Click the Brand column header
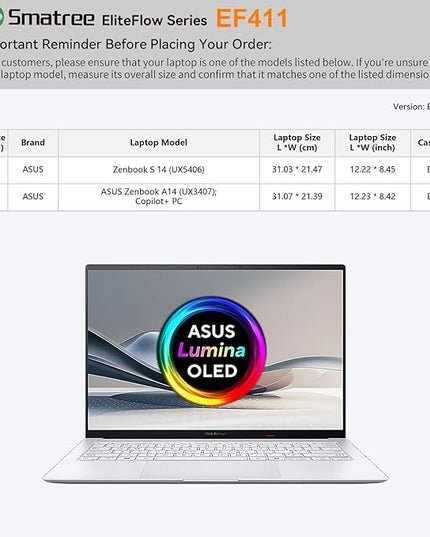The width and height of the screenshot is (430, 537). pyautogui.click(x=33, y=142)
